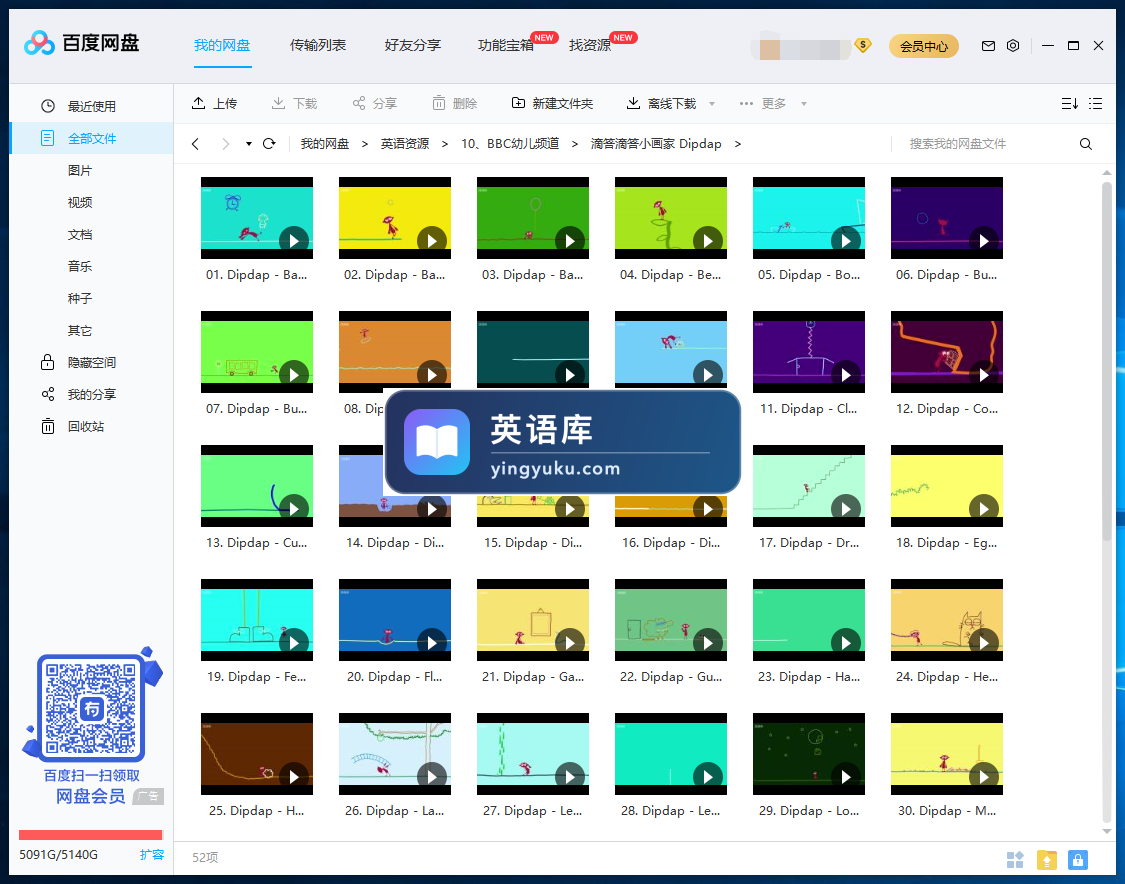The height and width of the screenshot is (884, 1125).
Task: Navigate to 英语资源 breadcrumb
Action: (405, 144)
